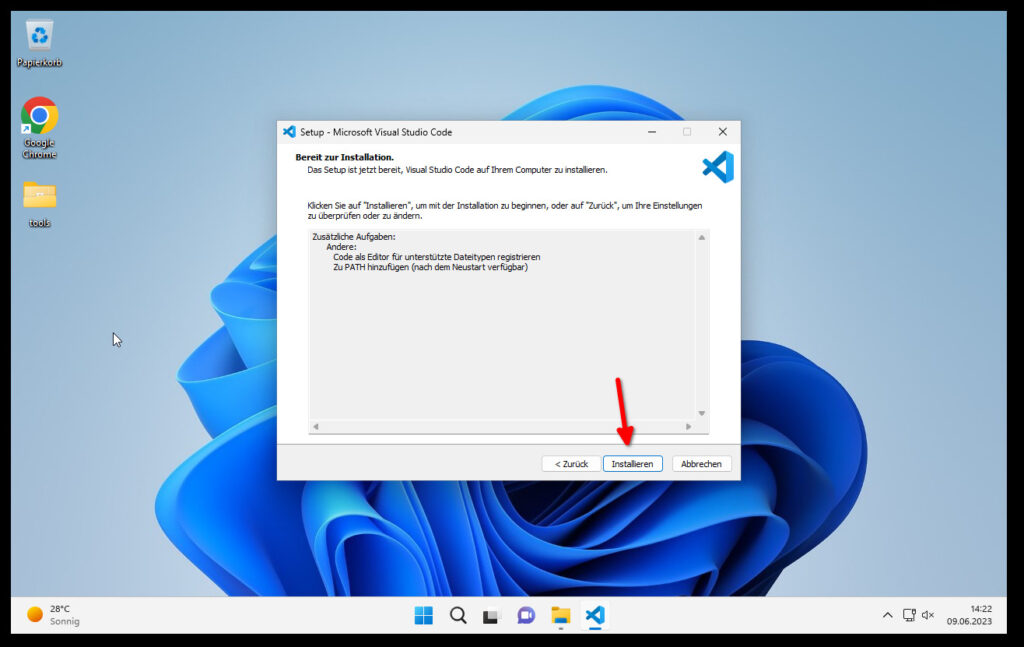The height and width of the screenshot is (647, 1024).
Task: Open the Windows Start menu
Action: [x=424, y=615]
